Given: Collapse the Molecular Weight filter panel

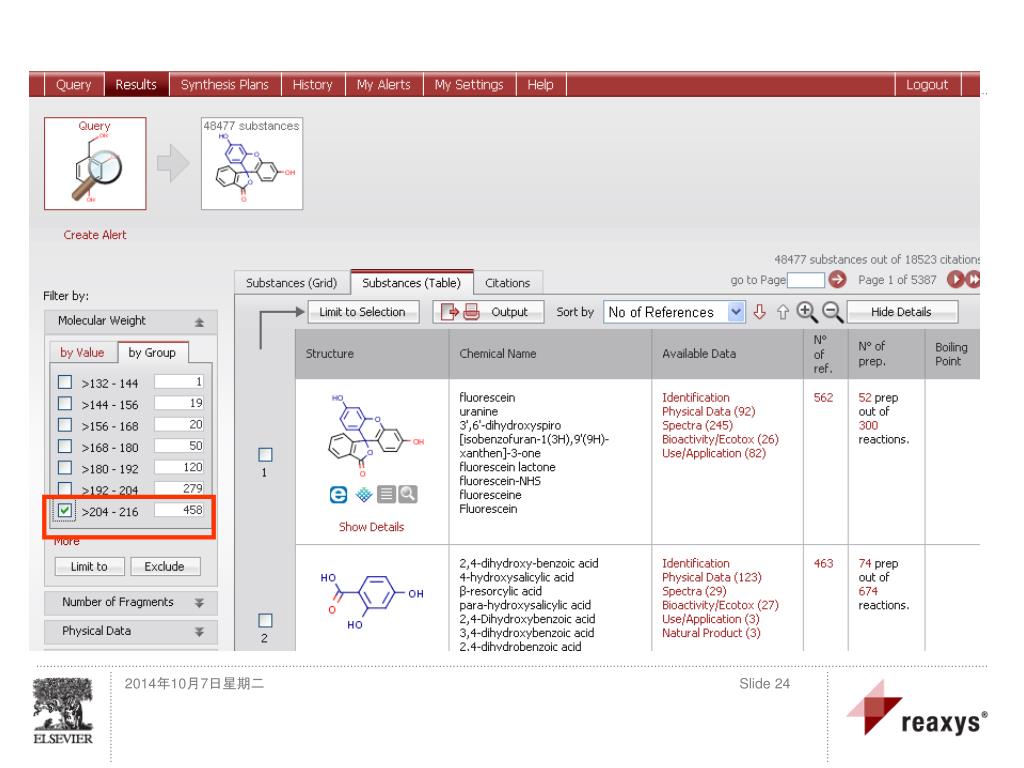Looking at the screenshot, I should (199, 322).
